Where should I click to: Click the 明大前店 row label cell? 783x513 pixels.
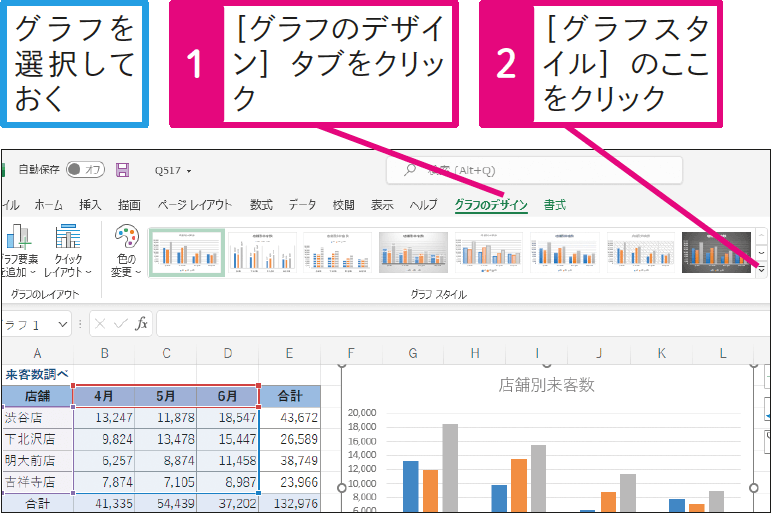37,461
